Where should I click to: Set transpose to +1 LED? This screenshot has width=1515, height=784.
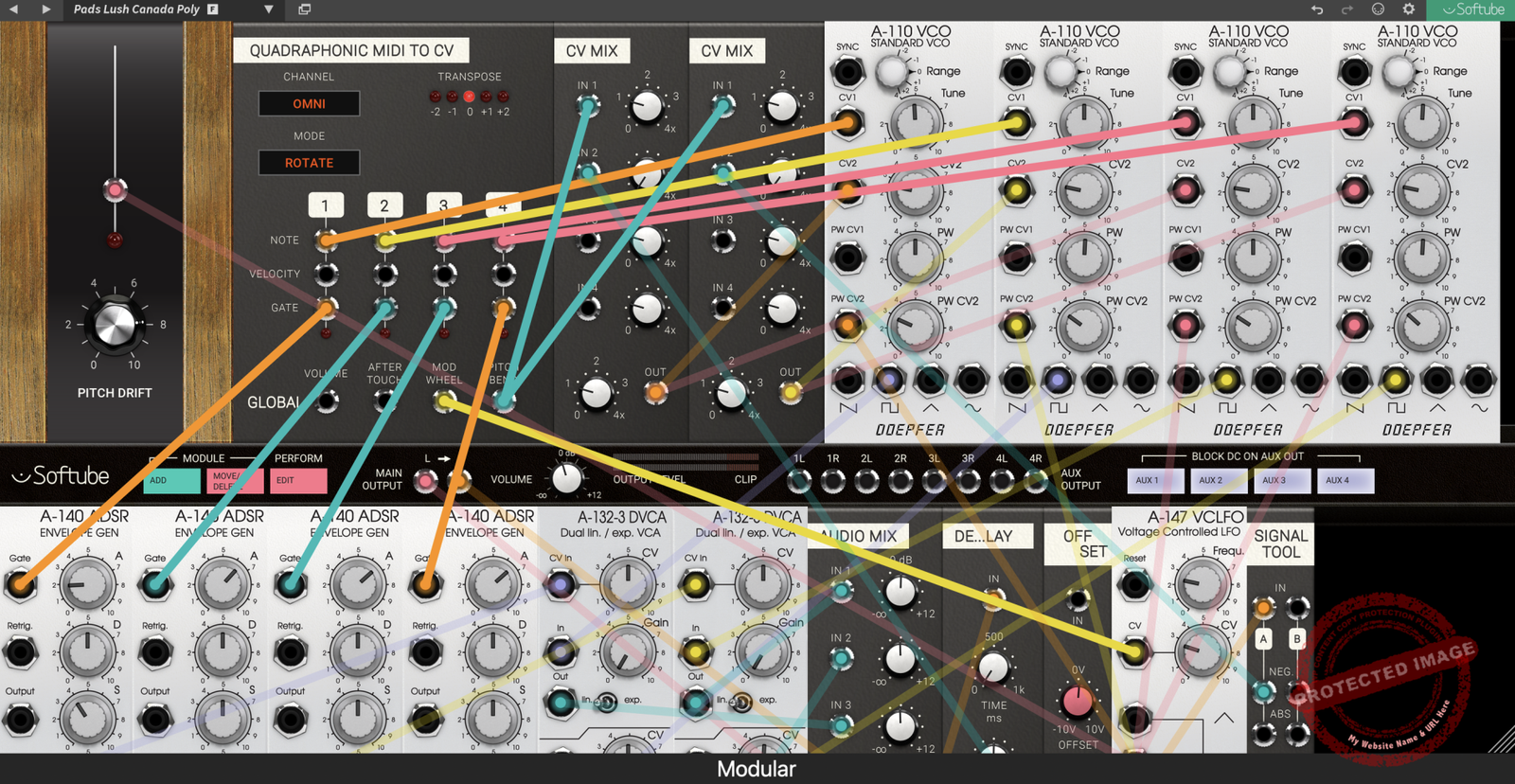tap(486, 97)
